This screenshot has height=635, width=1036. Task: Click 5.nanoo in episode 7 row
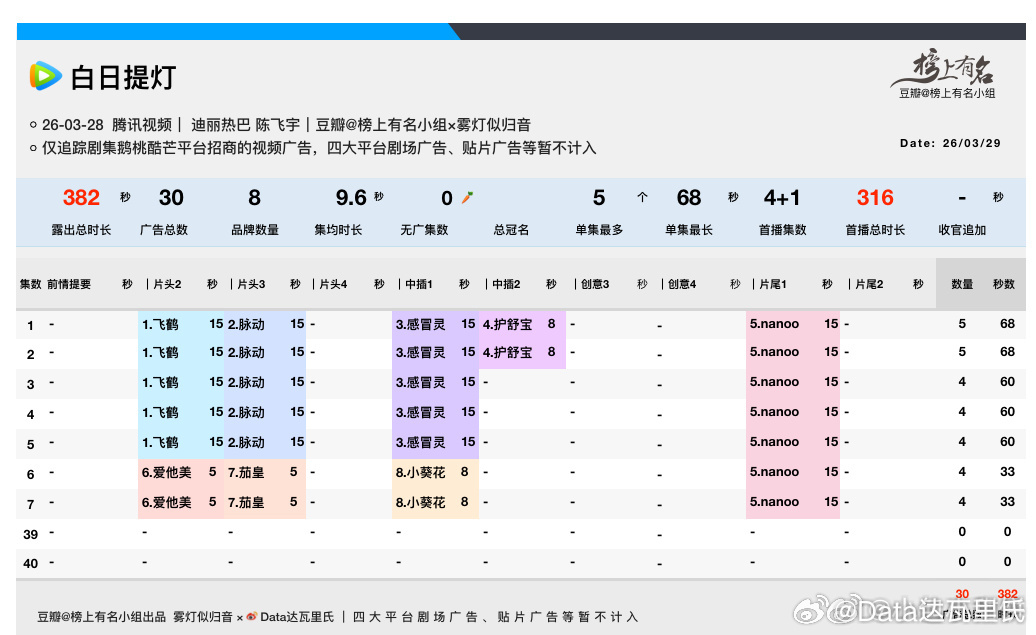pyautogui.click(x=774, y=502)
